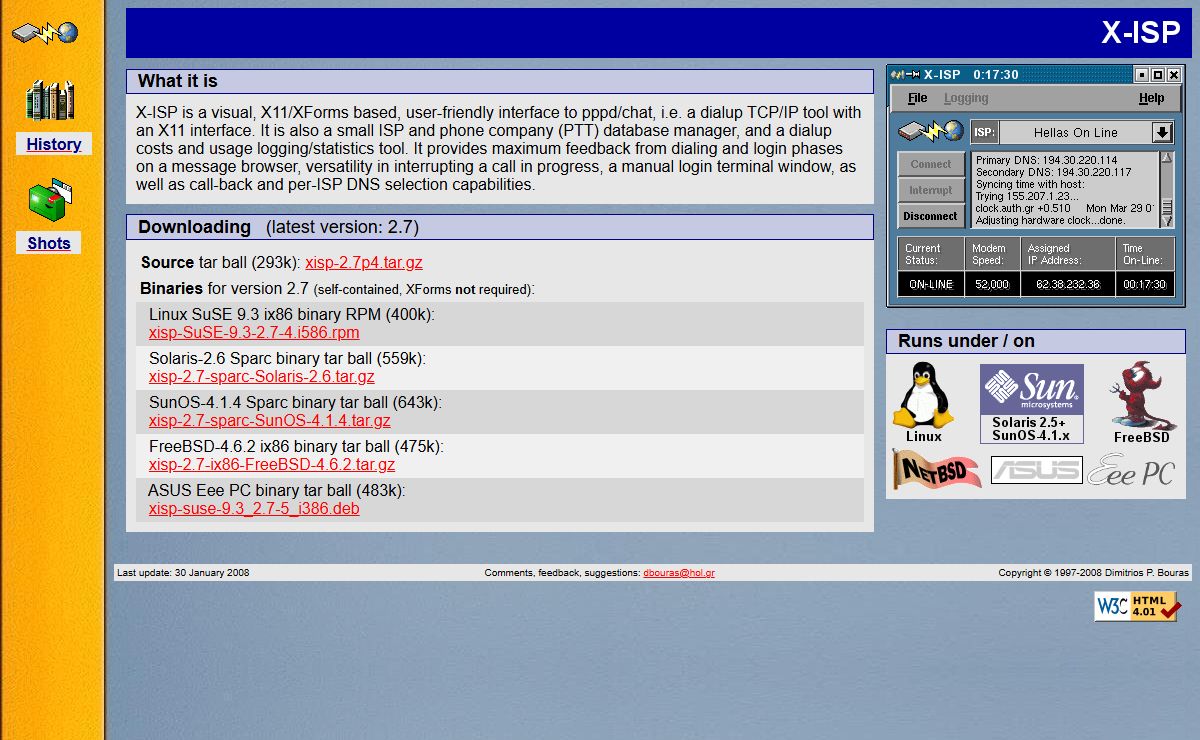Download the xisp-2.7p4.tar.gz source tarball

click(x=364, y=262)
